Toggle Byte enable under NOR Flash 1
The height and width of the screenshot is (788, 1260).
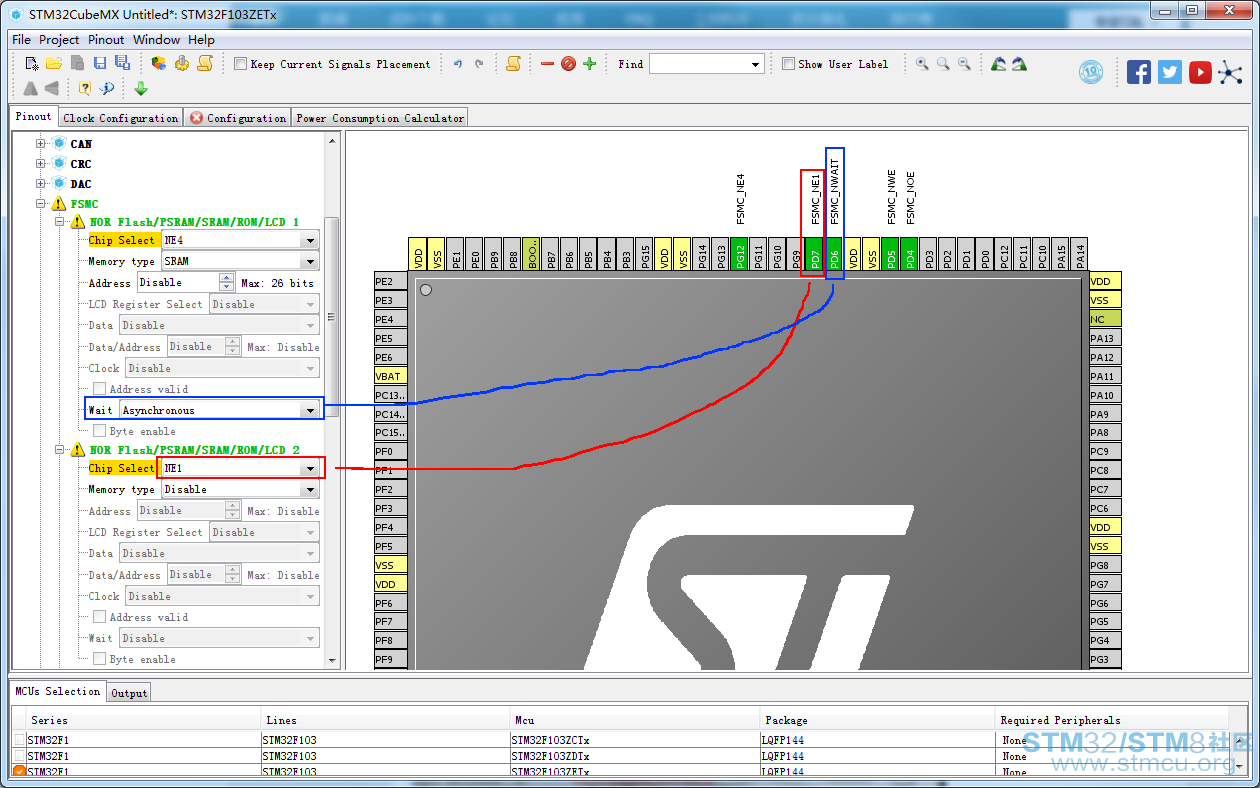[x=99, y=431]
